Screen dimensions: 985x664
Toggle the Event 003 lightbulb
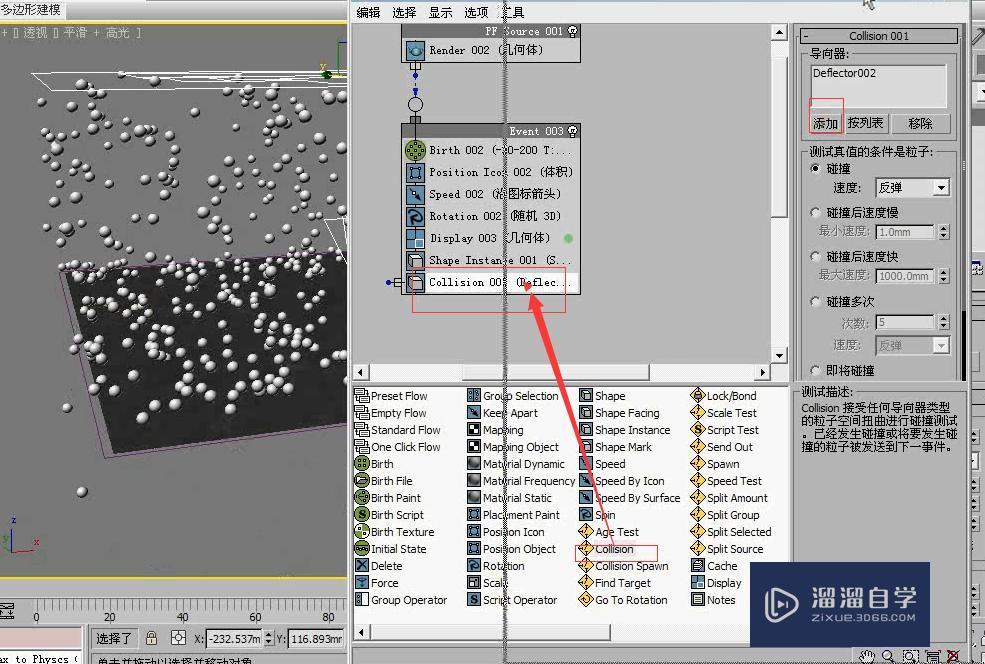pos(572,131)
